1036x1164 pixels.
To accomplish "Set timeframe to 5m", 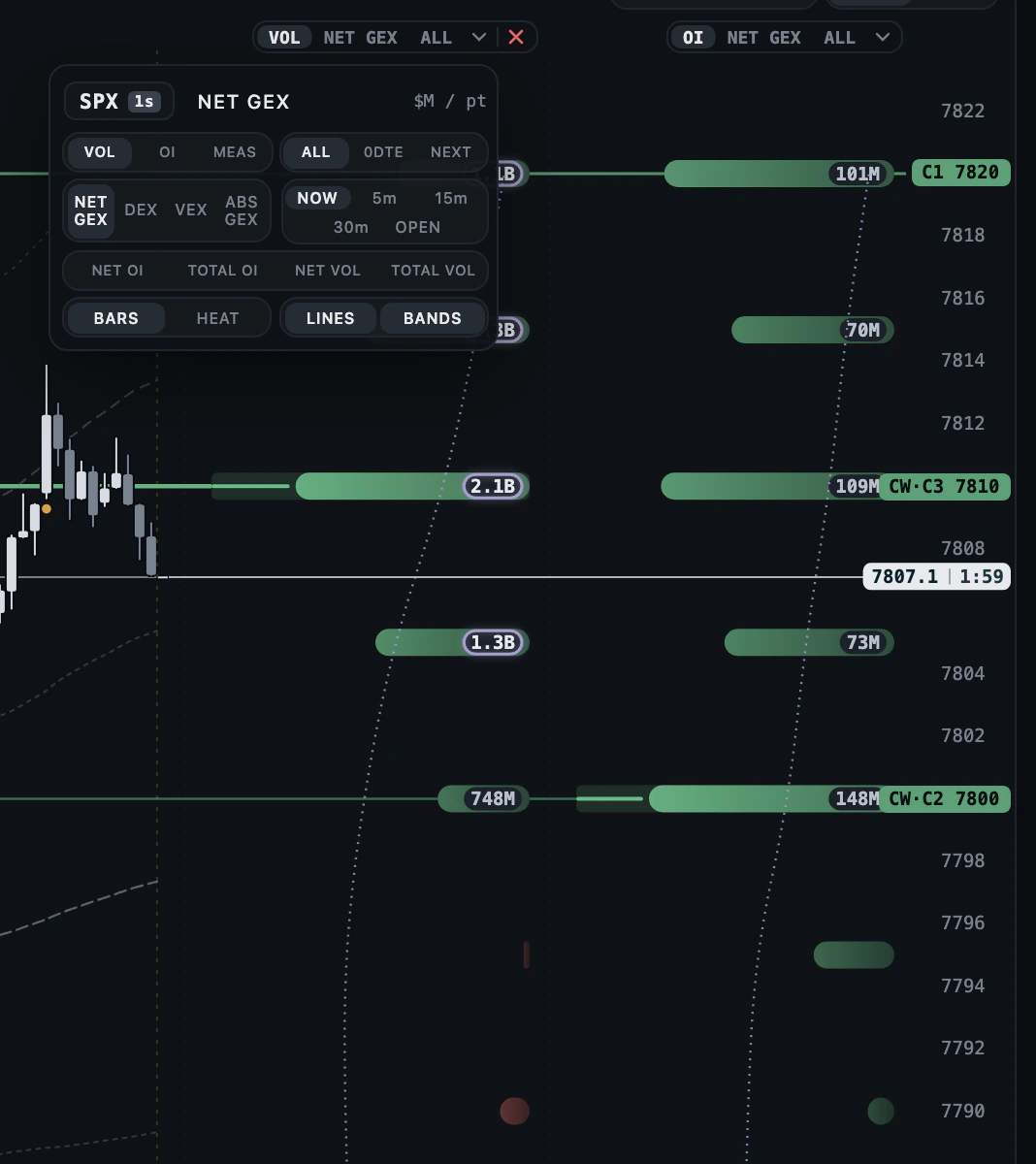I will (x=384, y=198).
